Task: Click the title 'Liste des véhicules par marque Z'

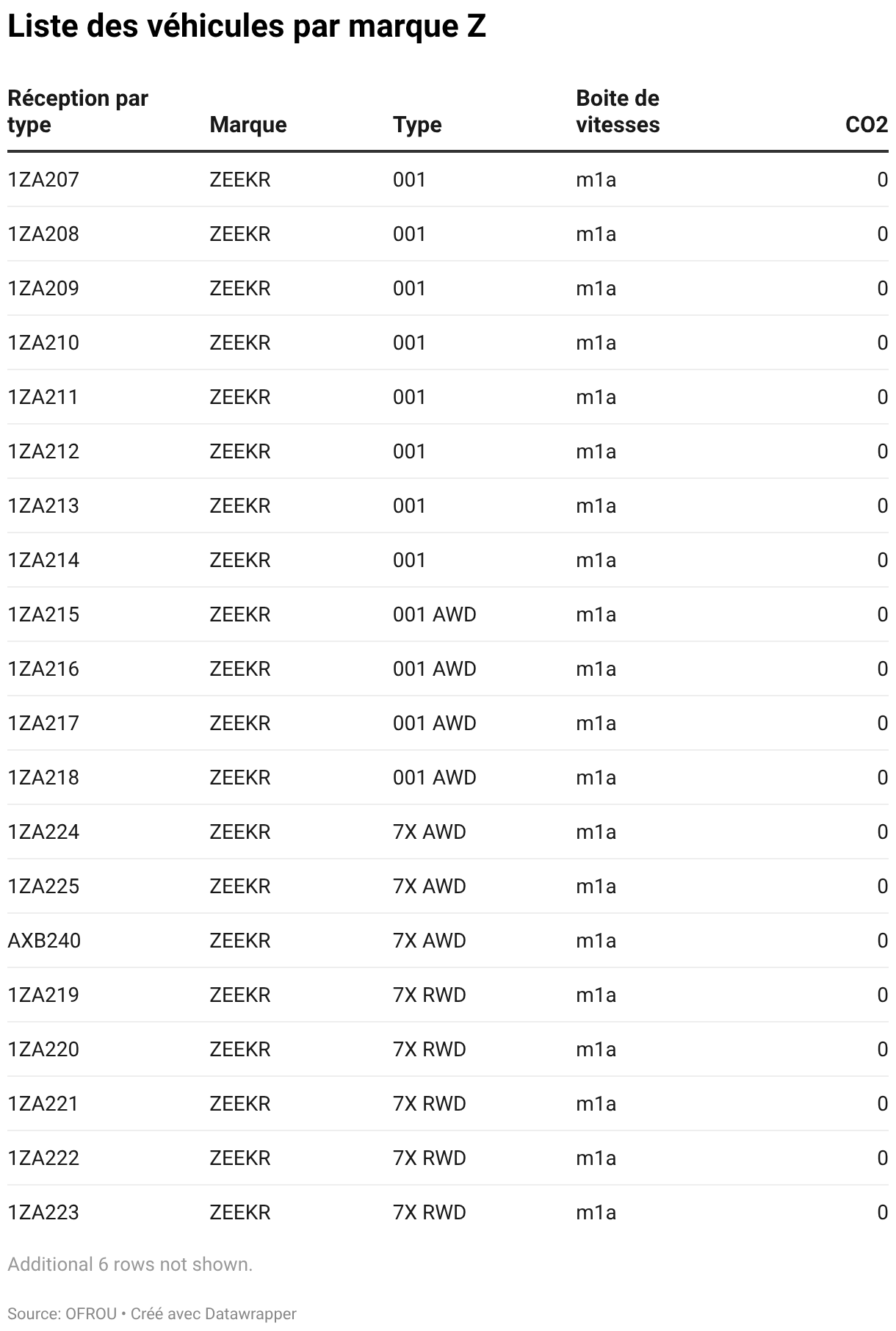Action: tap(247, 27)
